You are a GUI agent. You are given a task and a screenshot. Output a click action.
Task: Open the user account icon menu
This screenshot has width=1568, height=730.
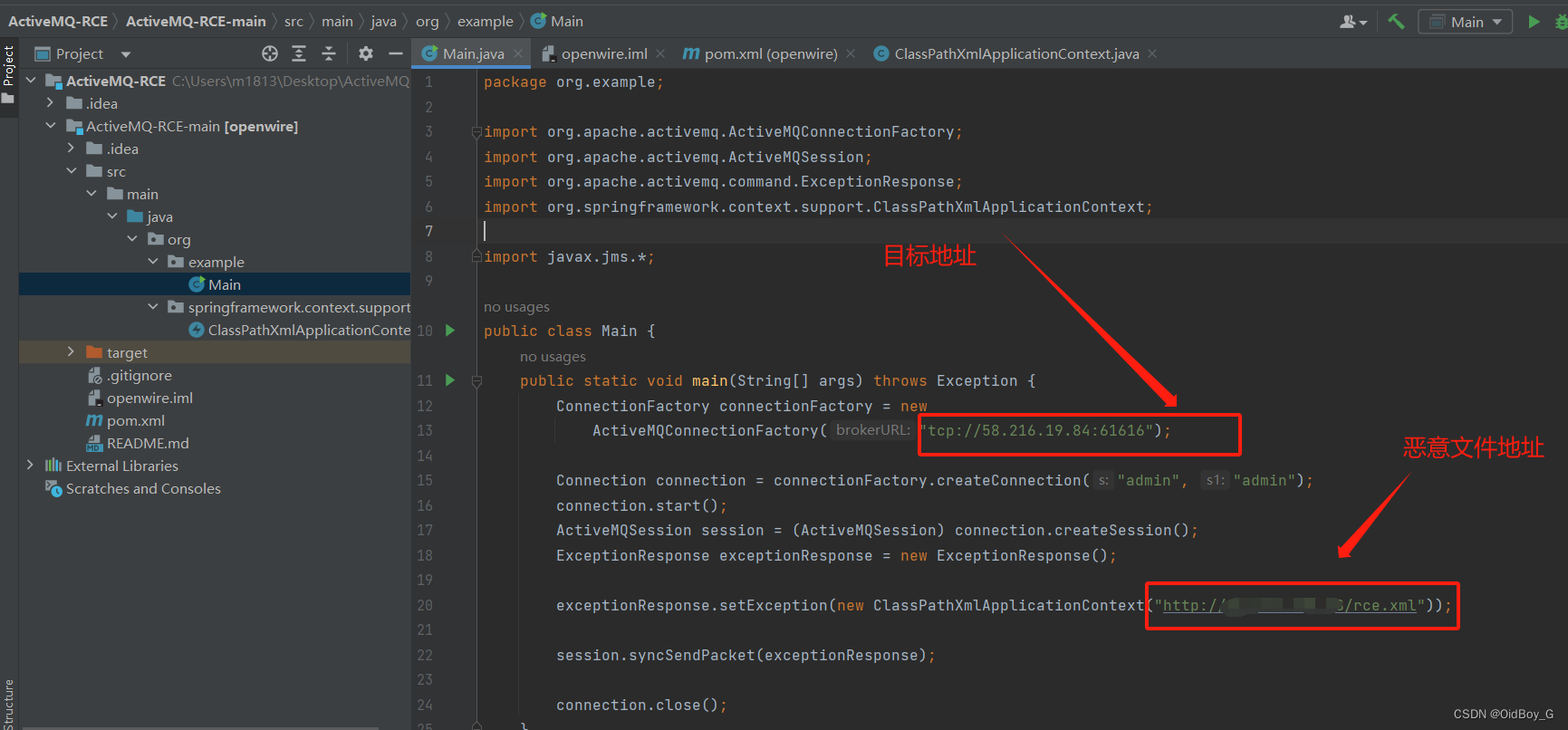tap(1352, 21)
